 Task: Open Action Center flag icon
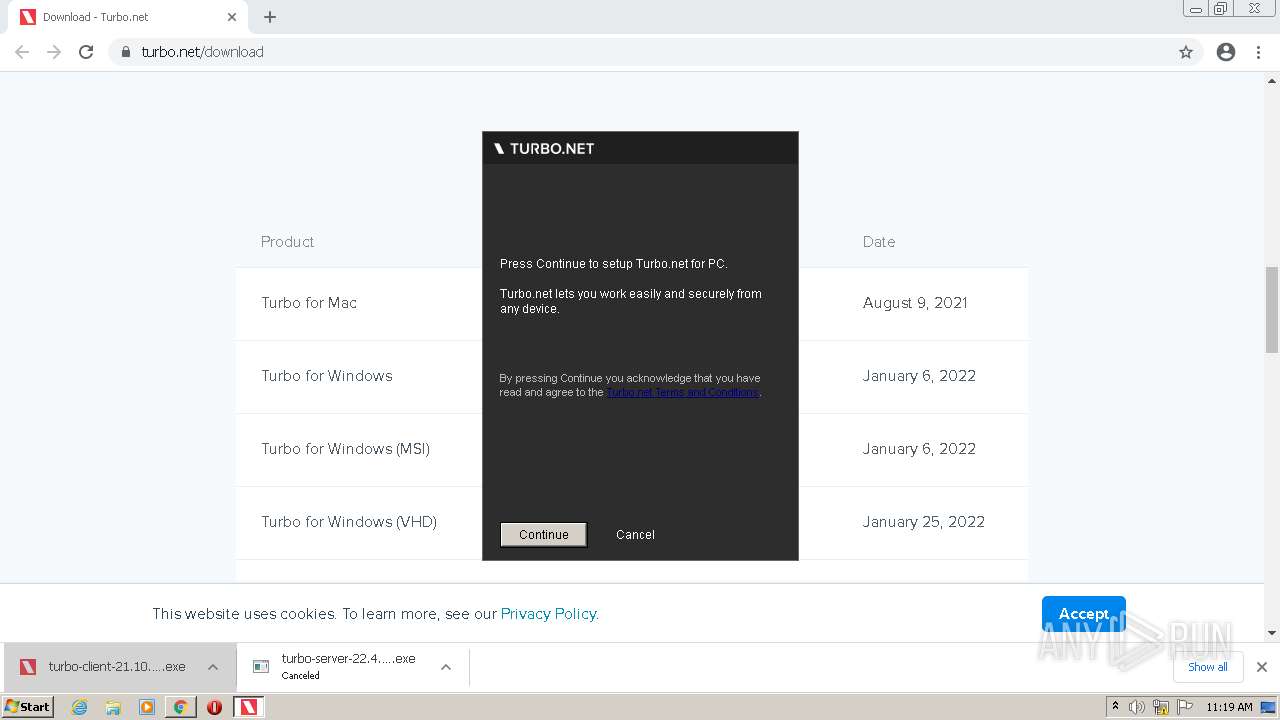[x=1183, y=707]
